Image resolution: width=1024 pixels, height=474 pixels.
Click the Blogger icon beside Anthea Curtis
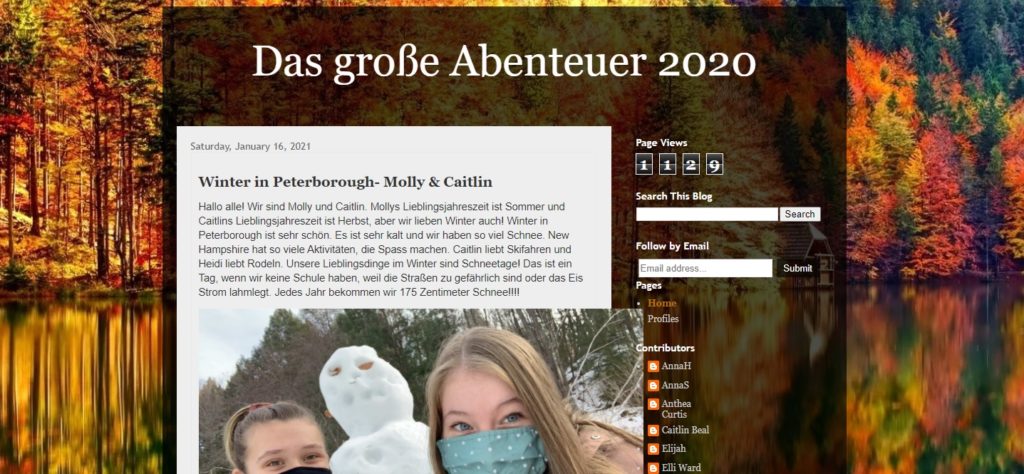click(654, 404)
